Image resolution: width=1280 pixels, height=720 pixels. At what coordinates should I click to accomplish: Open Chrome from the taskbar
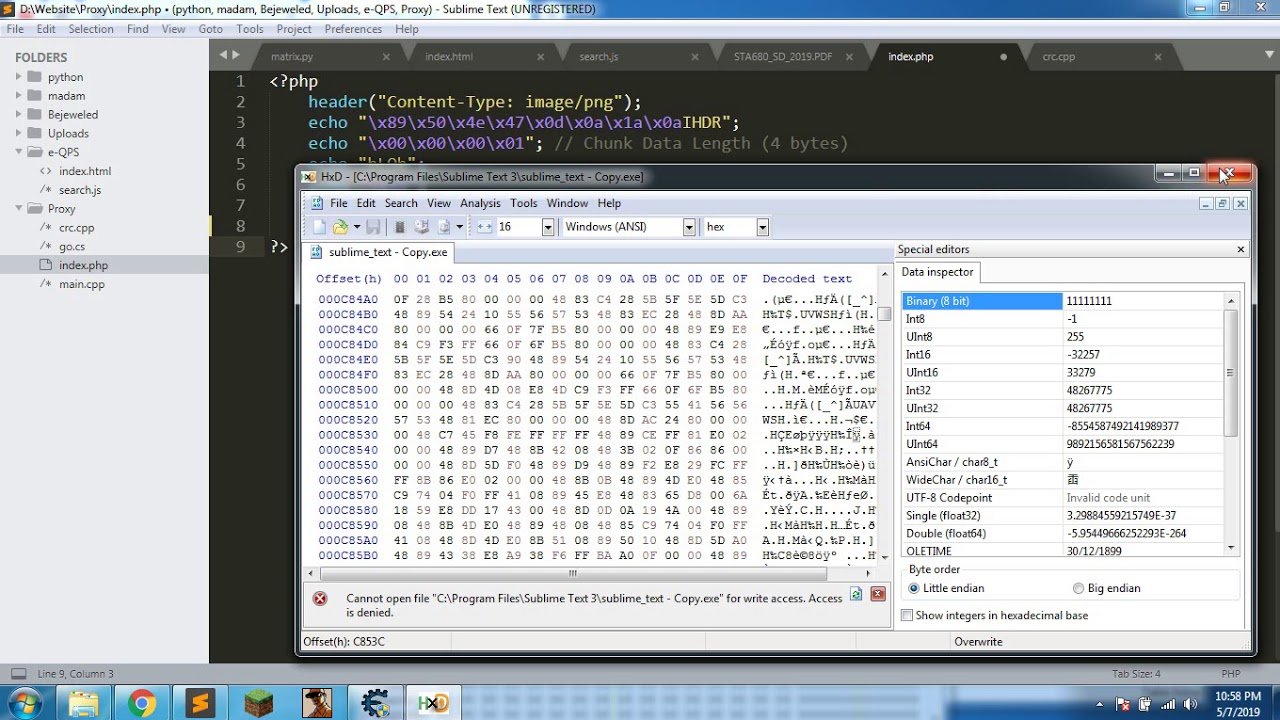tap(142, 703)
